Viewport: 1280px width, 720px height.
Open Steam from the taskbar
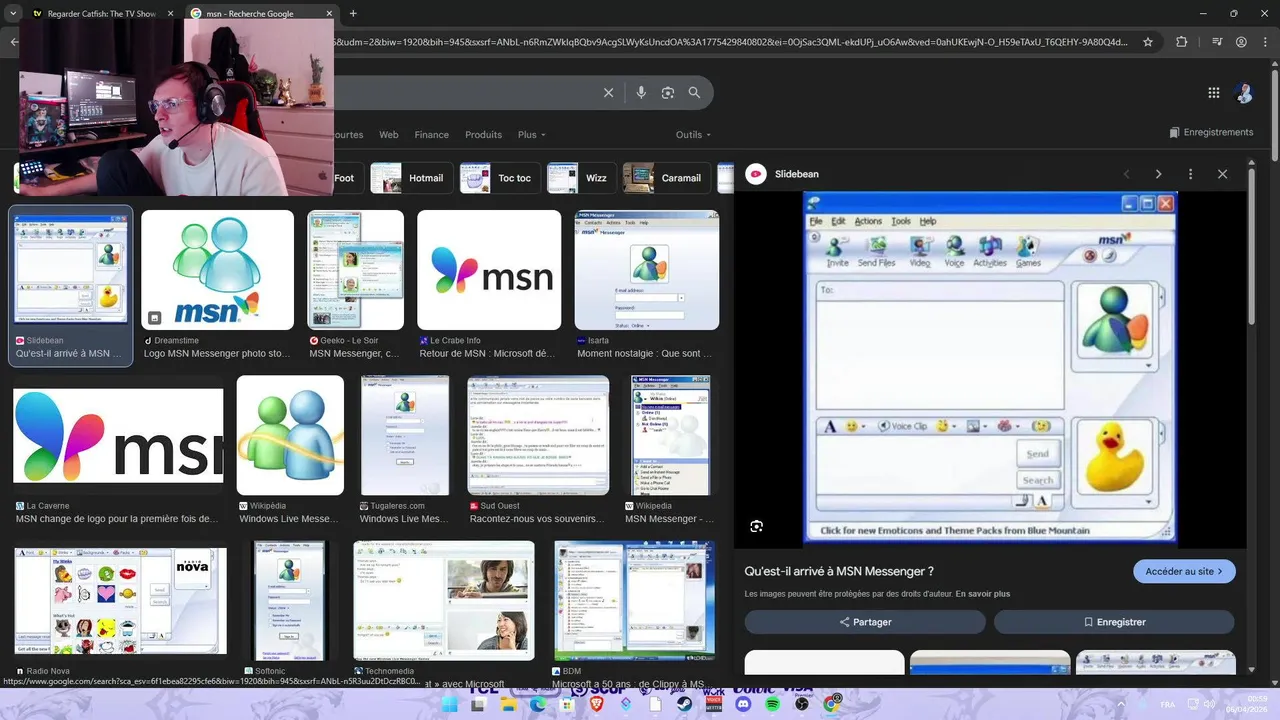tap(685, 704)
